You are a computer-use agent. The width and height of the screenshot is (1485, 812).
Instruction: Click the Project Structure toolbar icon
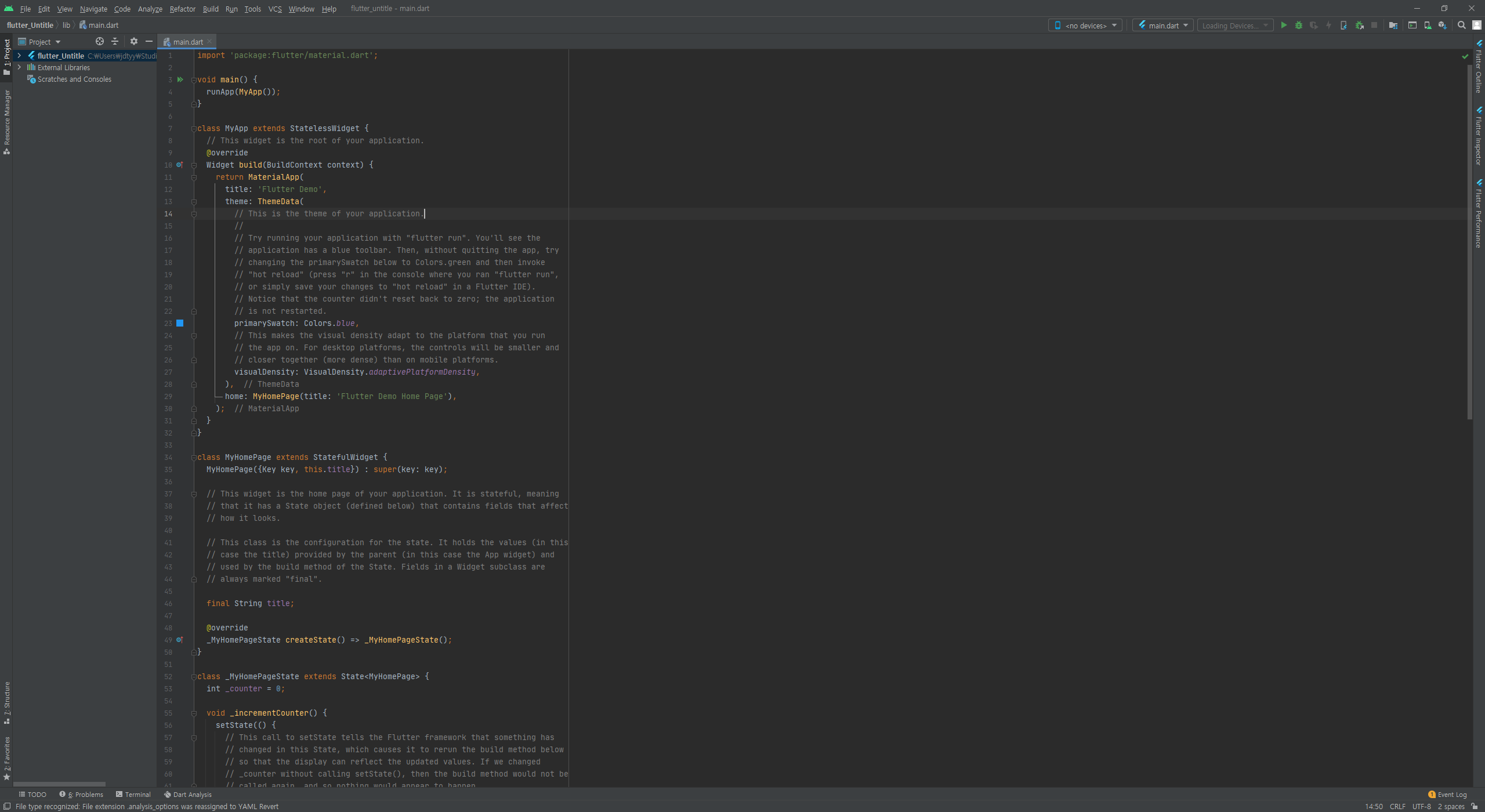click(x=1393, y=26)
